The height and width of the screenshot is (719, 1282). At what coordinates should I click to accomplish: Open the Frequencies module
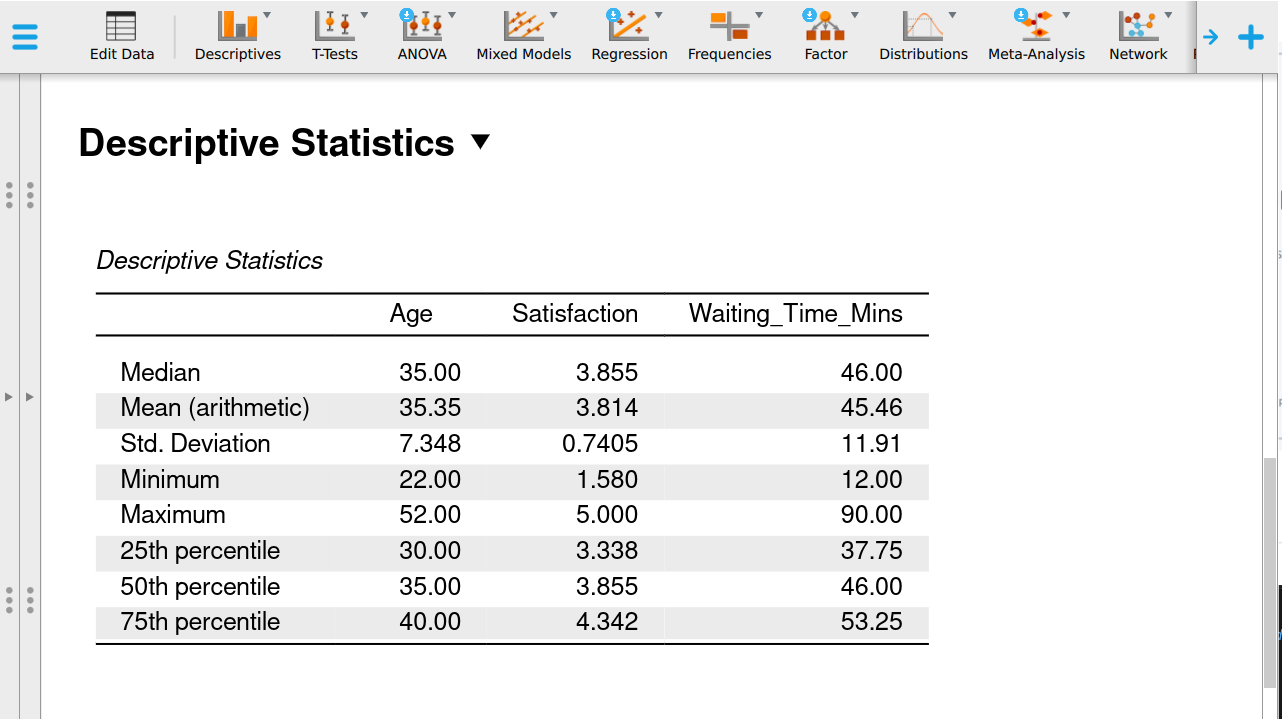[x=730, y=38]
